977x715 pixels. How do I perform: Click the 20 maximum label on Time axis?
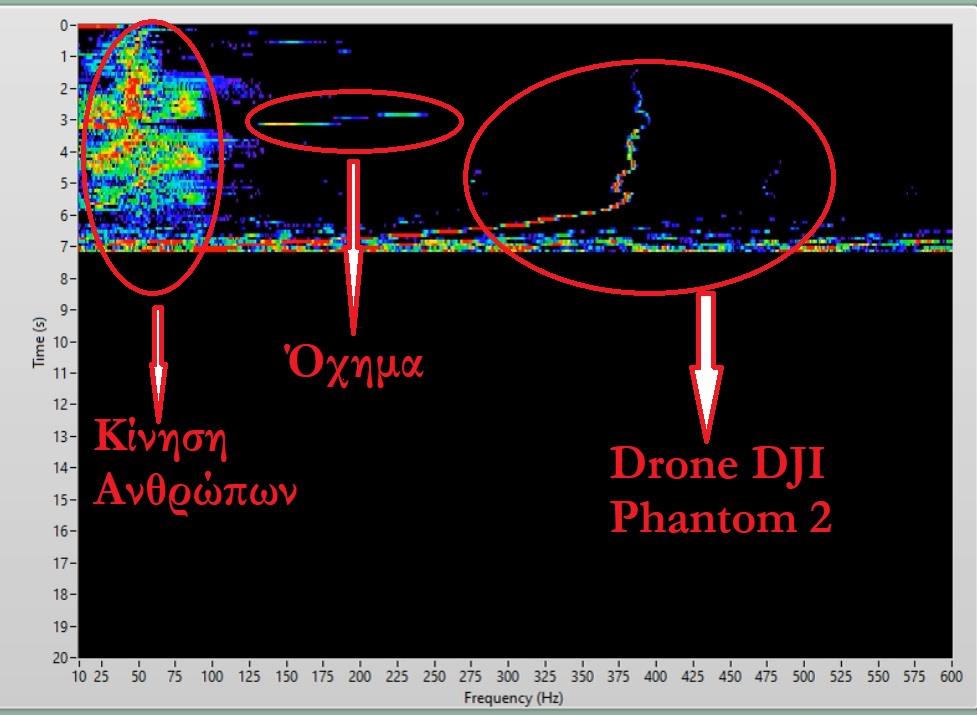[61, 658]
